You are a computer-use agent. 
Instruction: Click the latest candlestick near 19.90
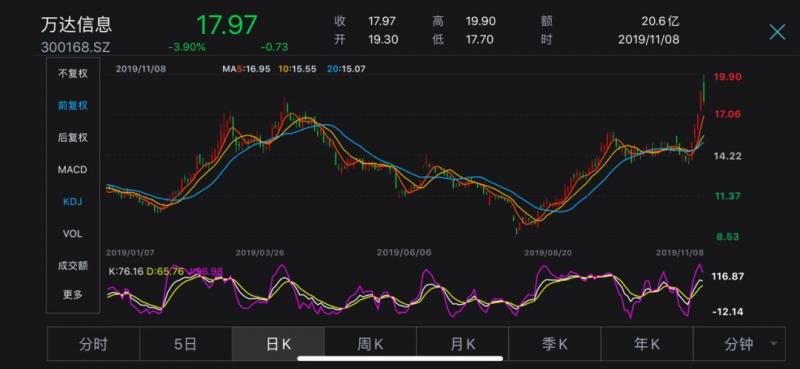click(703, 91)
